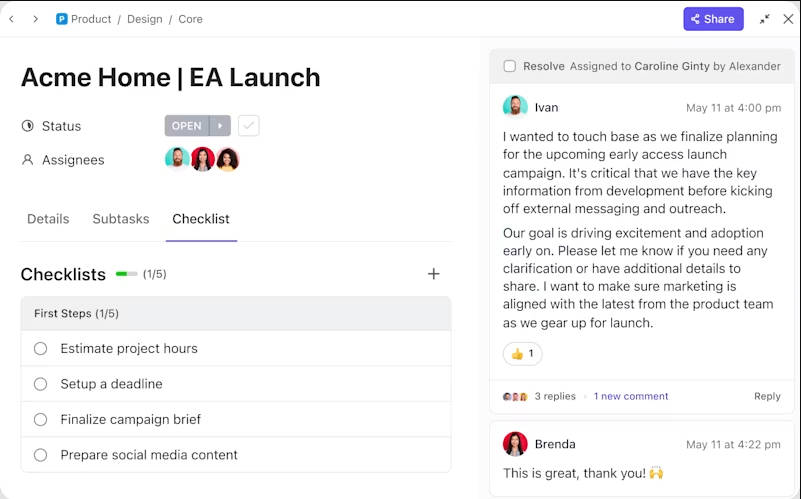The width and height of the screenshot is (801, 499).
Task: Click the Acme Home | EA Launch title
Action: [171, 78]
